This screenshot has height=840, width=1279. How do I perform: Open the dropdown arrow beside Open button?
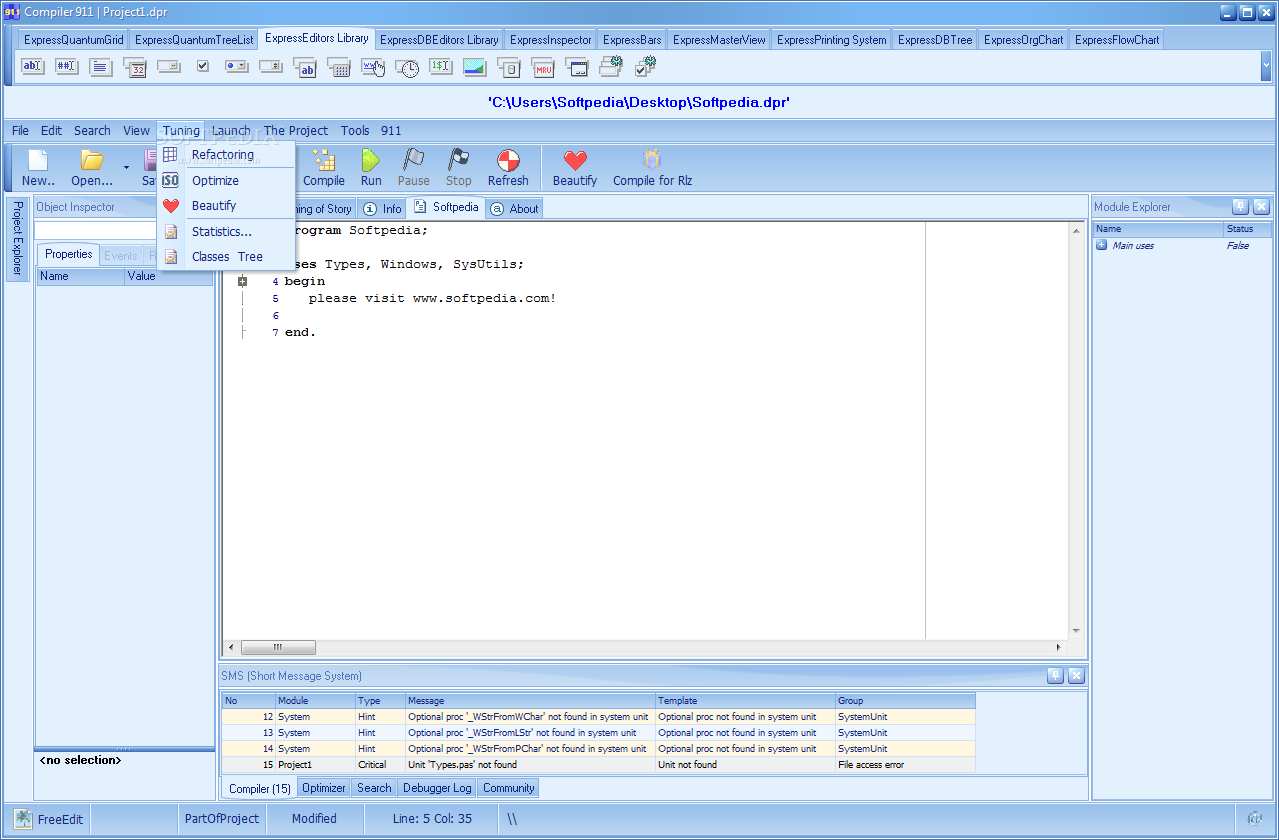click(x=126, y=167)
